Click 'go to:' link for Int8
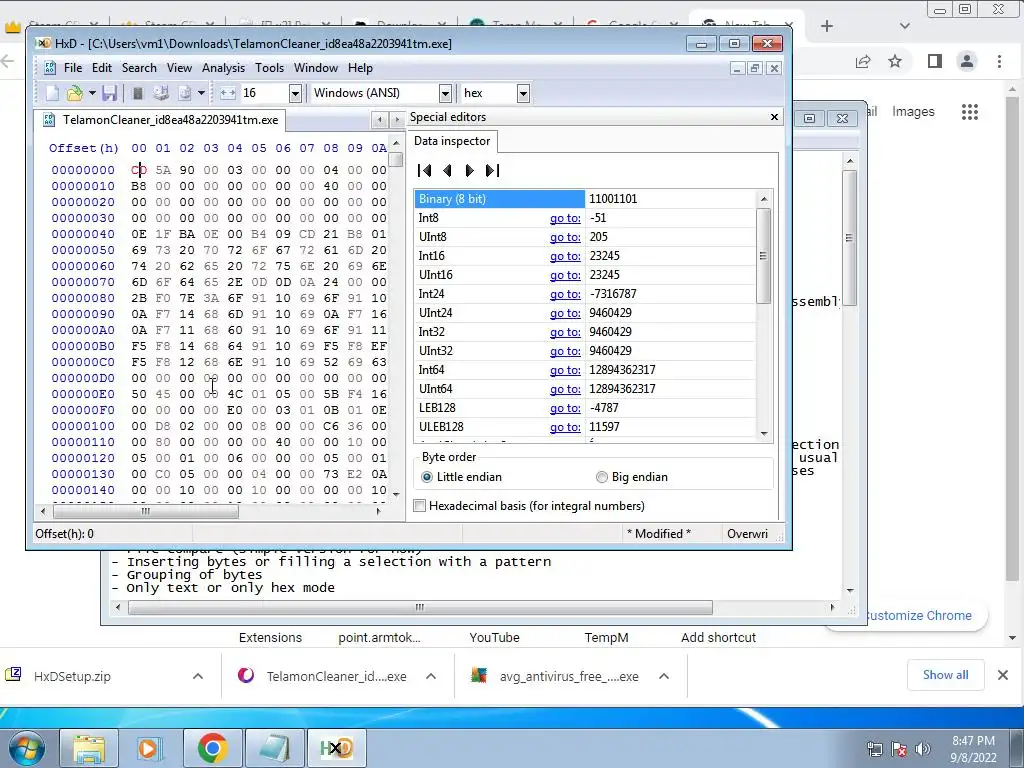Screen dimensions: 1024x768 565,218
